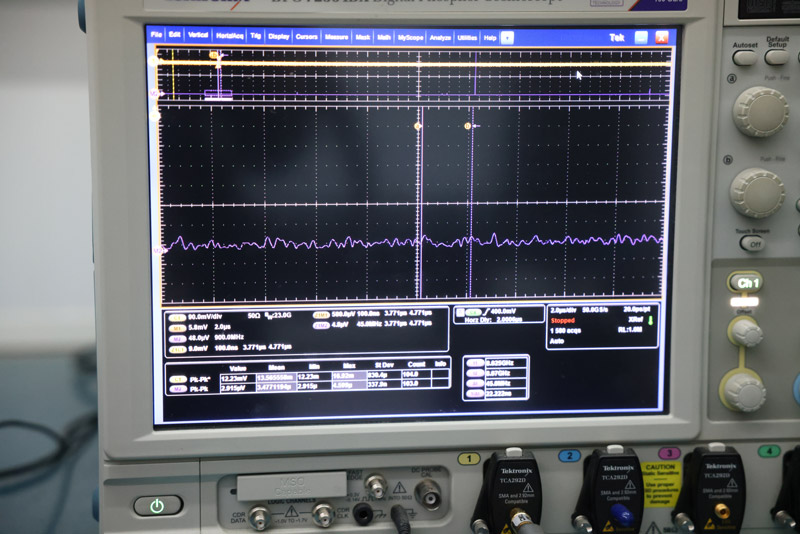
Task: Push the Default Setup front-panel button
Action: (777, 57)
